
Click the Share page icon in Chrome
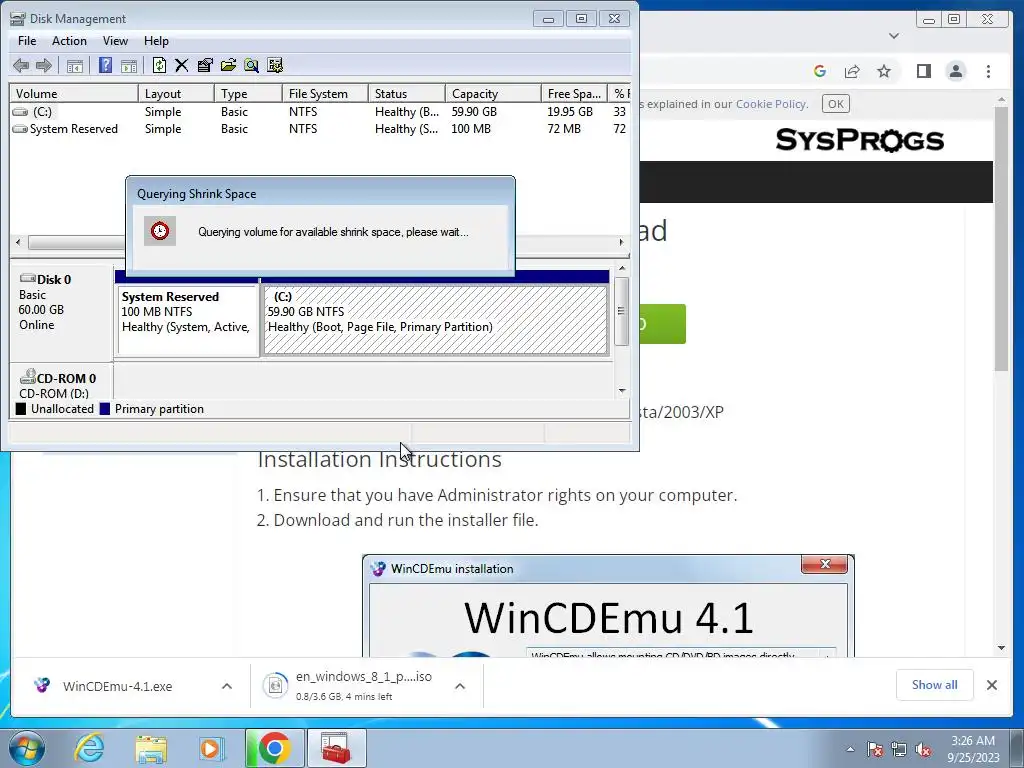pos(852,71)
